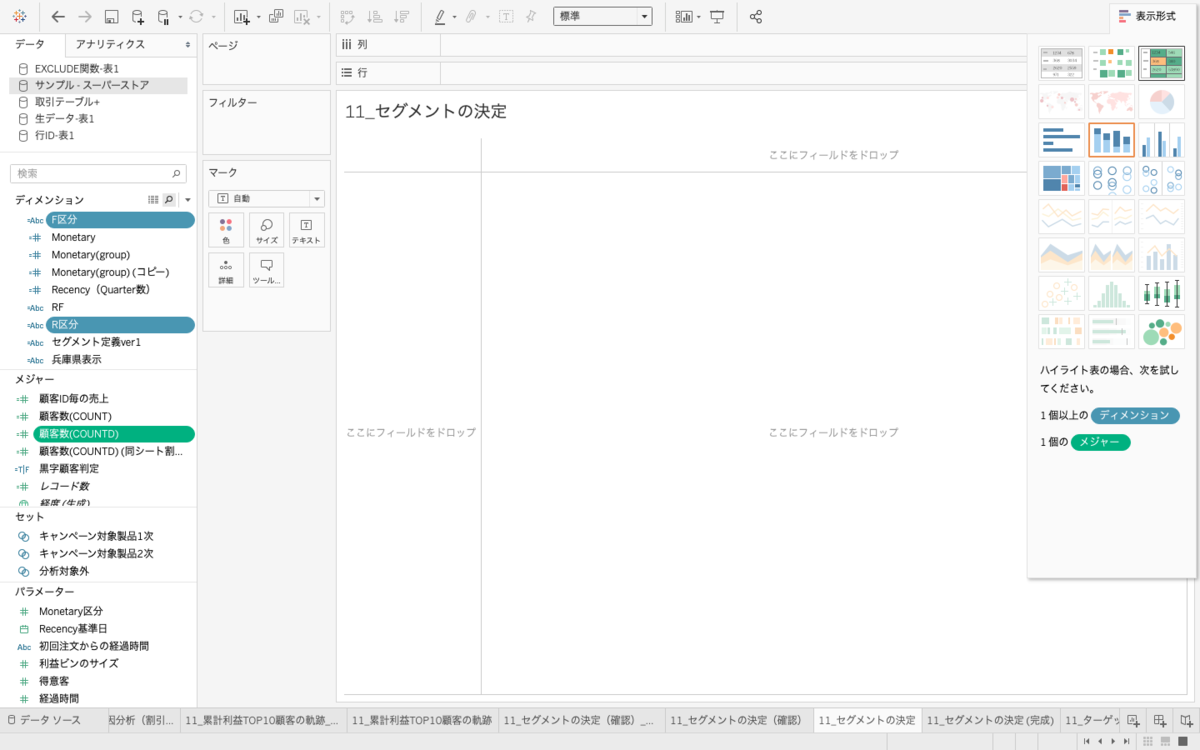This screenshot has height=750, width=1200.
Task: Duplicate the sheet icon in toolbar
Action: tap(276, 16)
